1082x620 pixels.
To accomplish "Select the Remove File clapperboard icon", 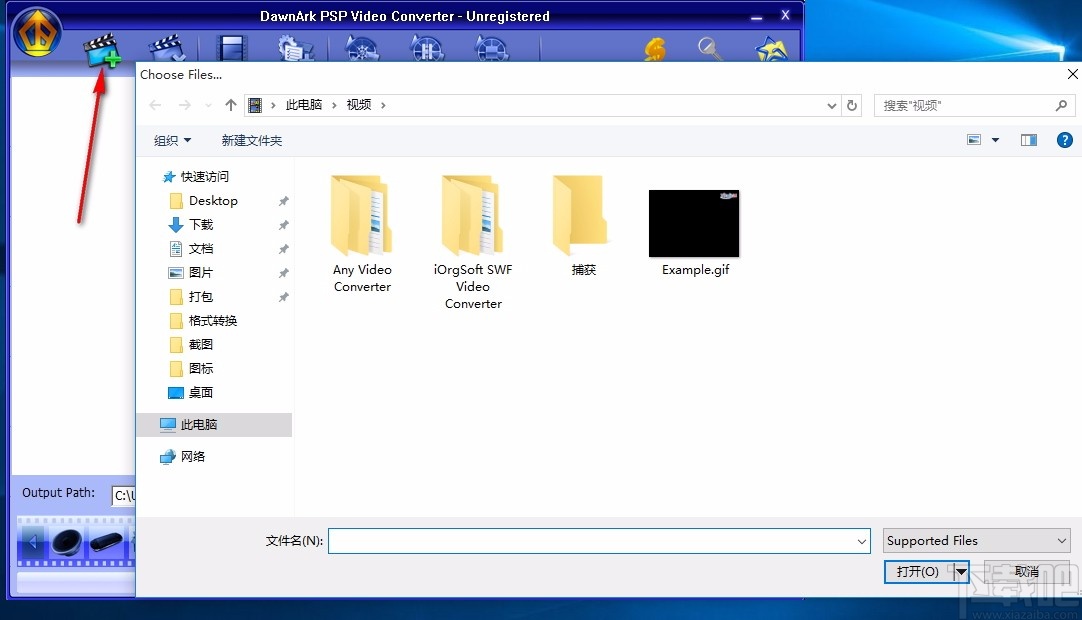I will [165, 47].
